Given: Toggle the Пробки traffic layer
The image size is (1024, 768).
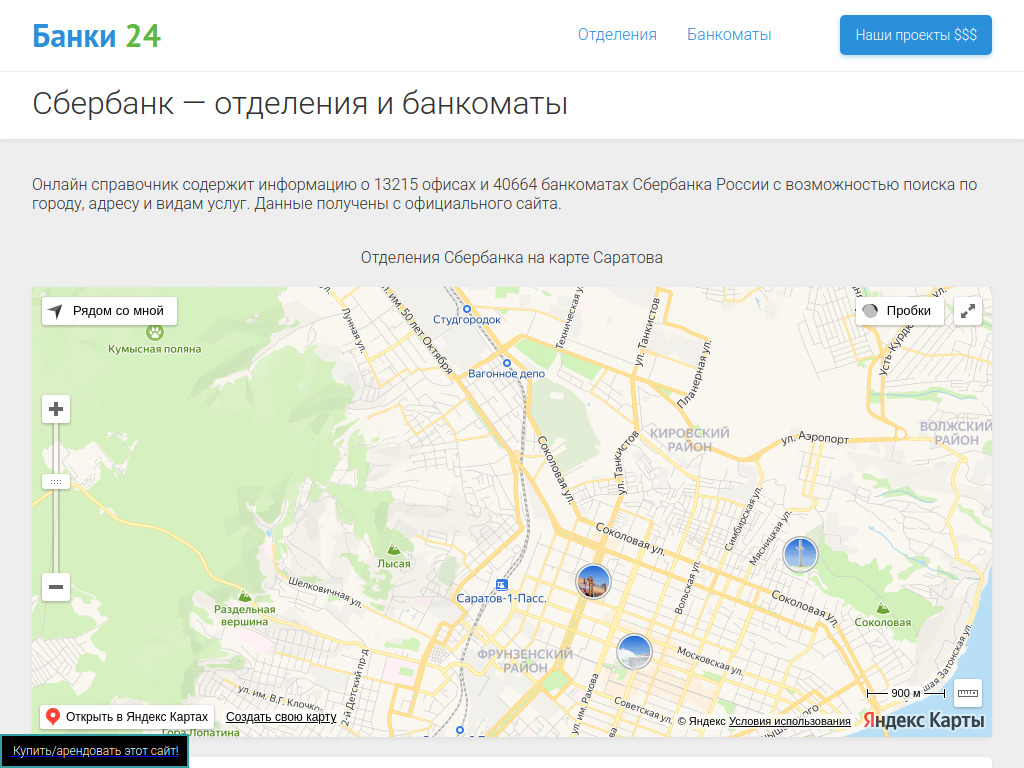Looking at the screenshot, I should click(x=899, y=310).
